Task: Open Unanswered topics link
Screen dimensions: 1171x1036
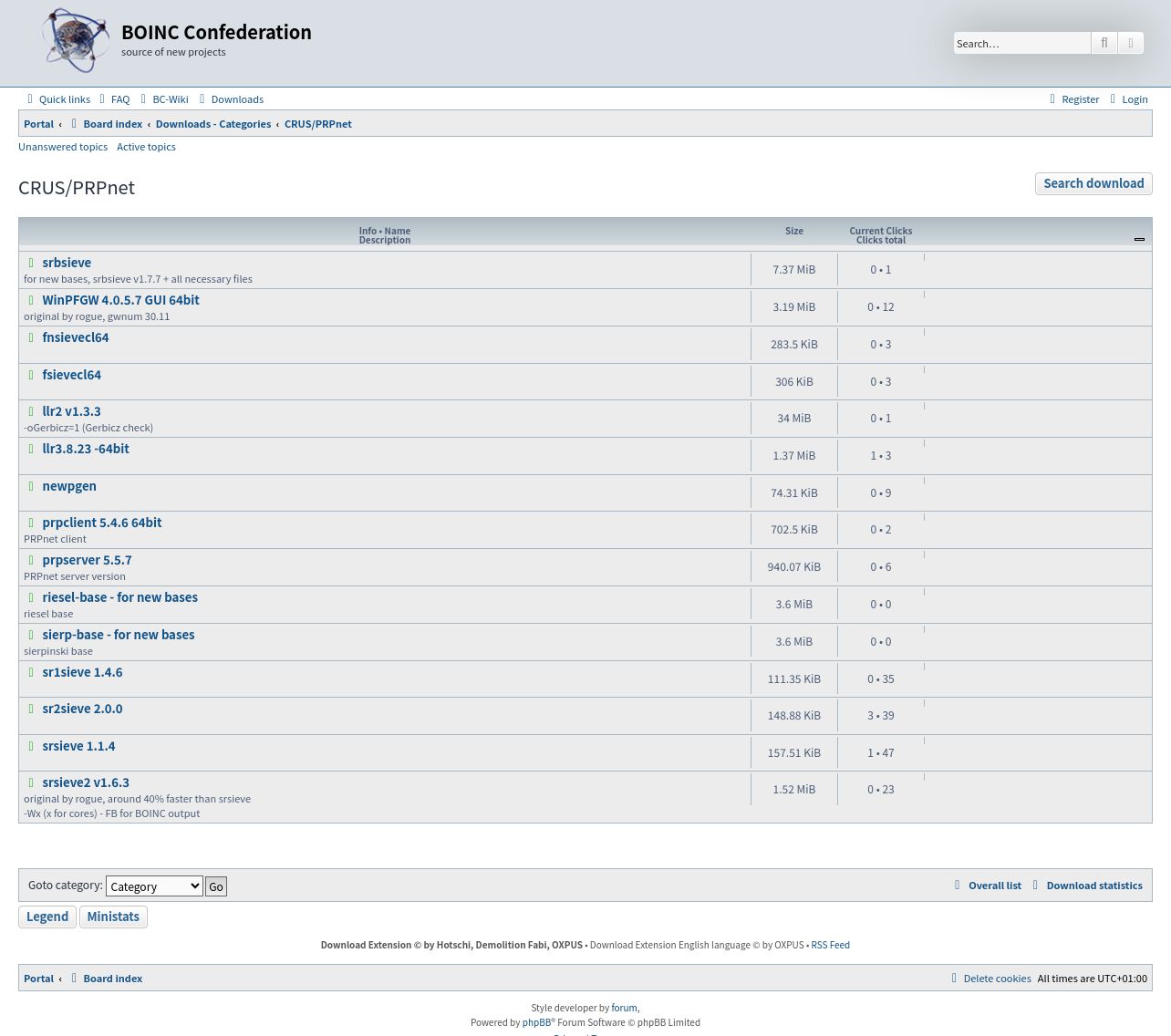Action: click(63, 147)
